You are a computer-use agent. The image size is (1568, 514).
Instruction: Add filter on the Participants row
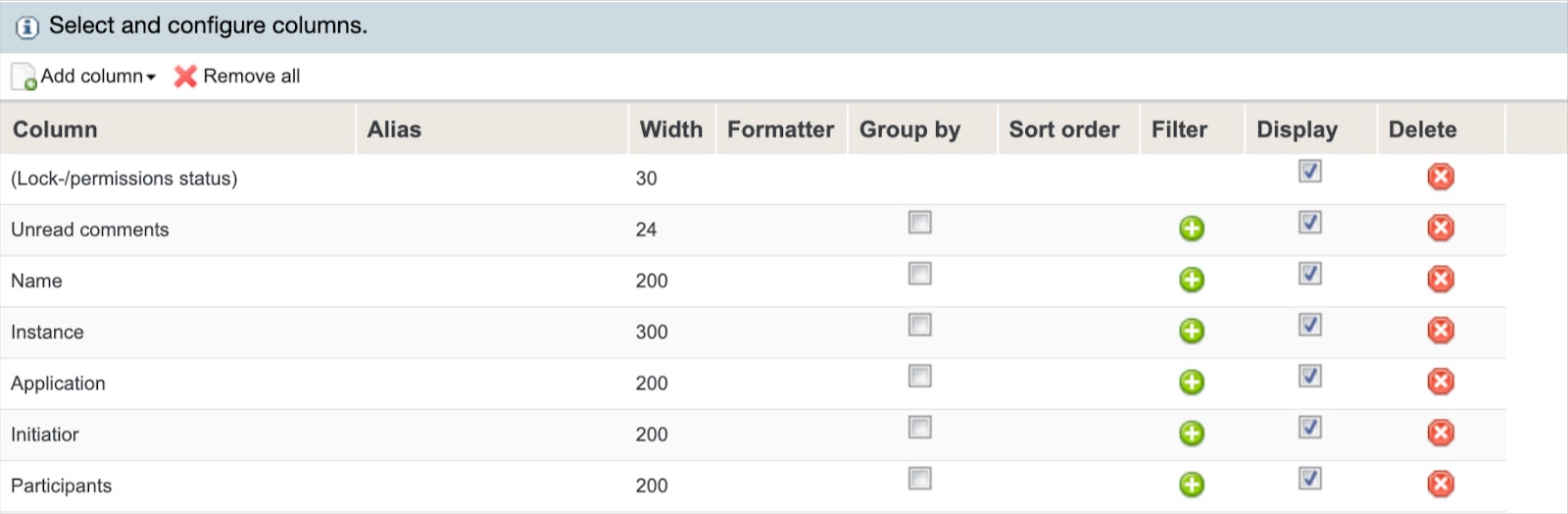point(1191,484)
